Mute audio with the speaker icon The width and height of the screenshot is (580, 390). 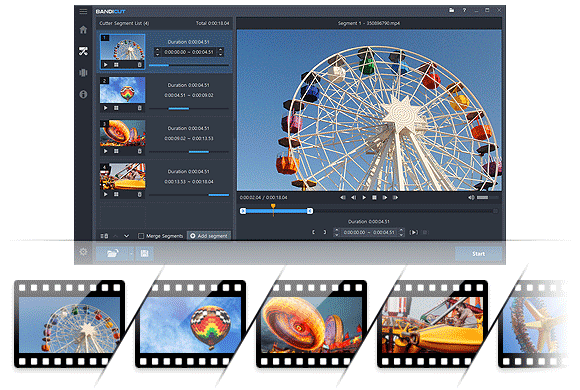(471, 198)
